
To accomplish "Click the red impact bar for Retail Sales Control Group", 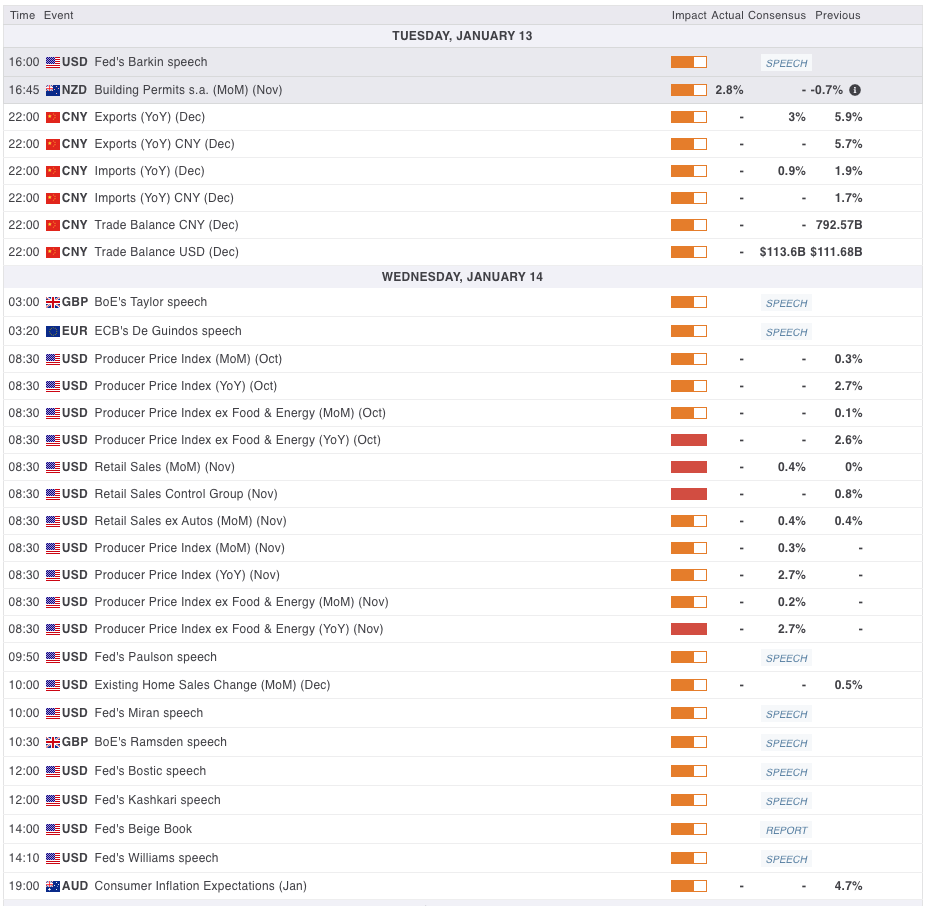I will (x=688, y=494).
